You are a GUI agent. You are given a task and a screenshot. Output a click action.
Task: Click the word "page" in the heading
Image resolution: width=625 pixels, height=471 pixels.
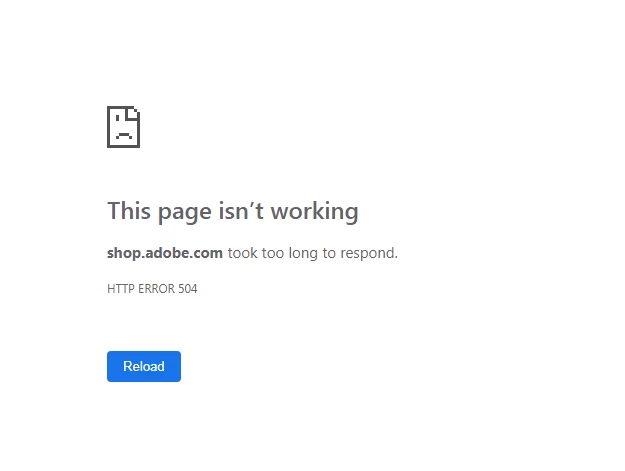tap(185, 213)
